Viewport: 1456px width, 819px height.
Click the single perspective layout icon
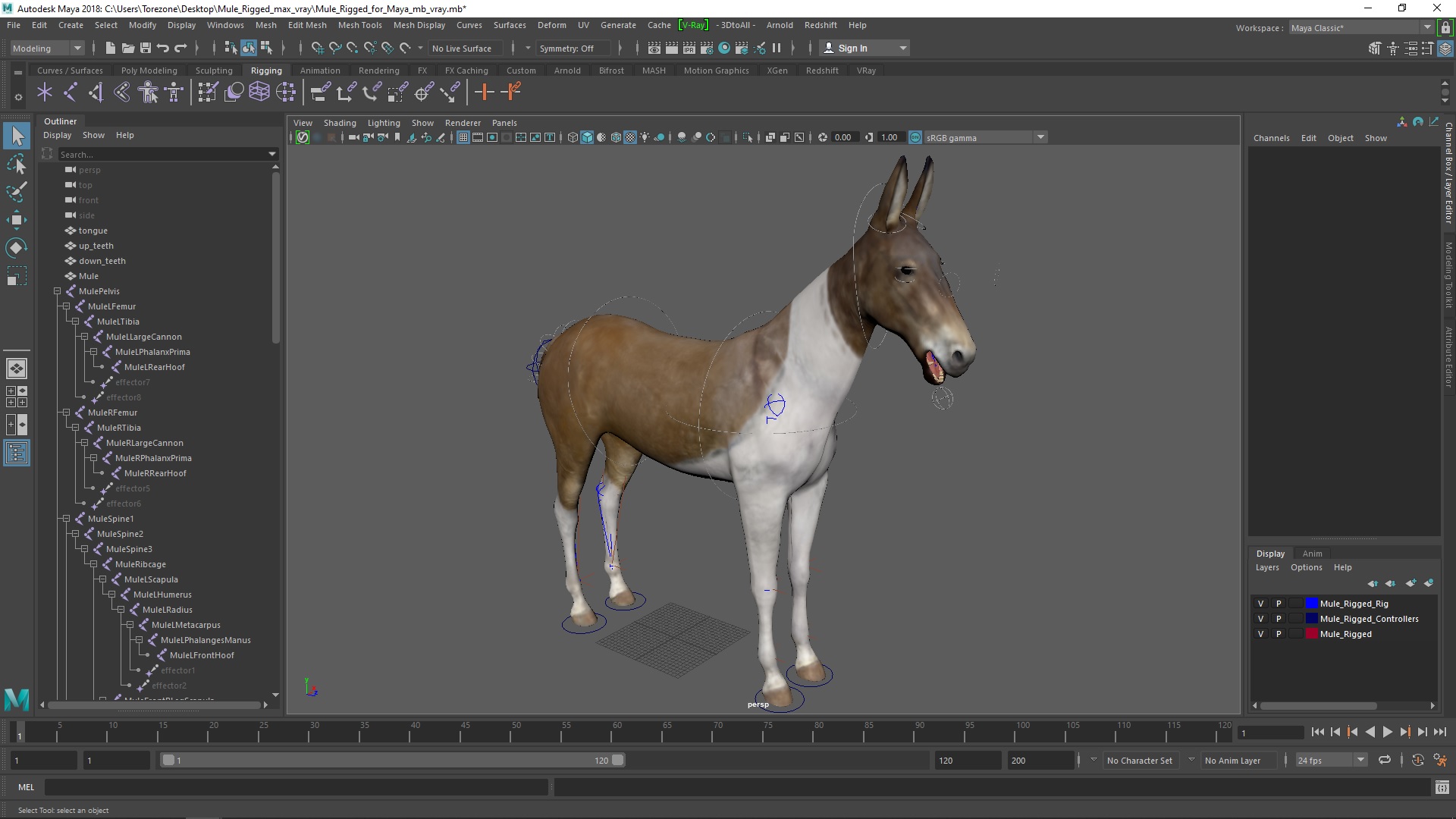point(17,369)
